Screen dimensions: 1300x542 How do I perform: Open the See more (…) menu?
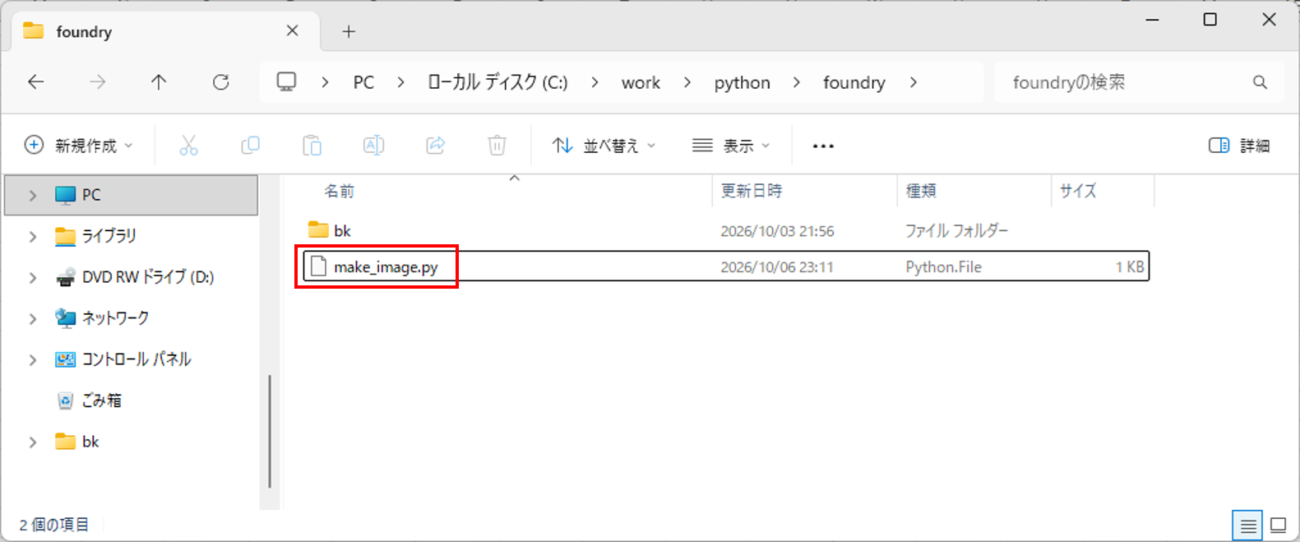click(x=823, y=146)
